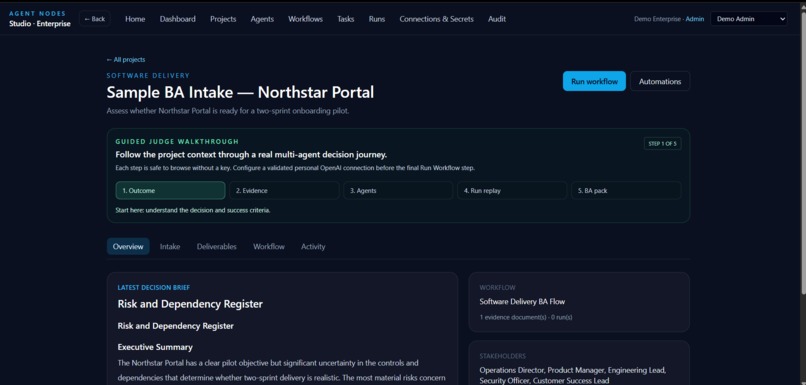Click the STEP 1 OF 5 badge

(x=663, y=143)
